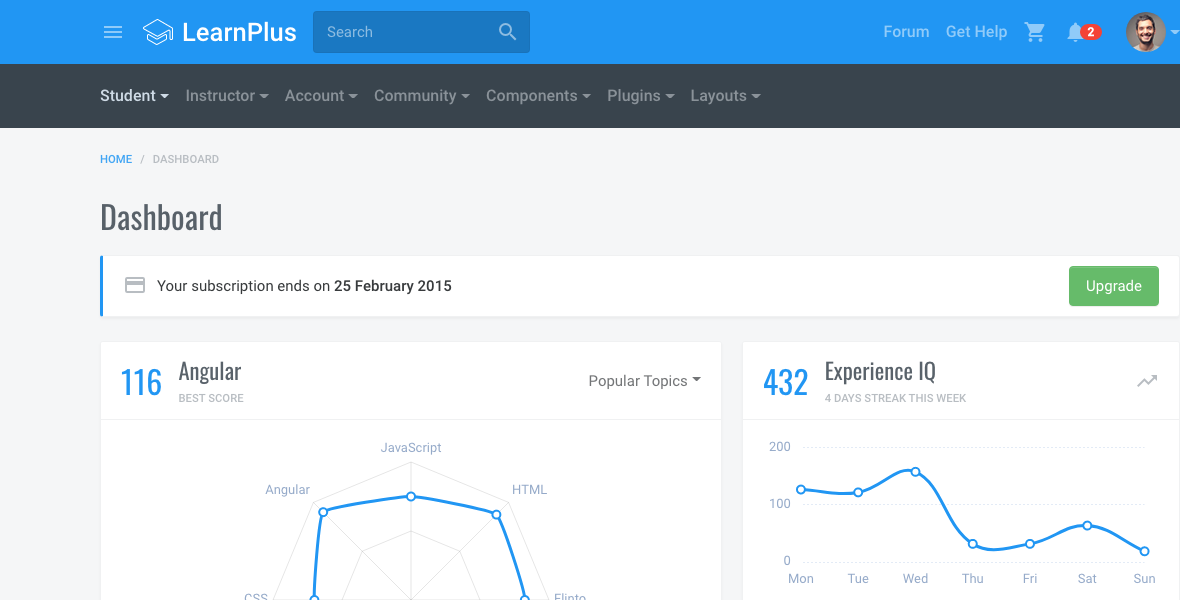The image size is (1180, 600).
Task: Click the Tue axis label
Action: pyautogui.click(x=858, y=578)
